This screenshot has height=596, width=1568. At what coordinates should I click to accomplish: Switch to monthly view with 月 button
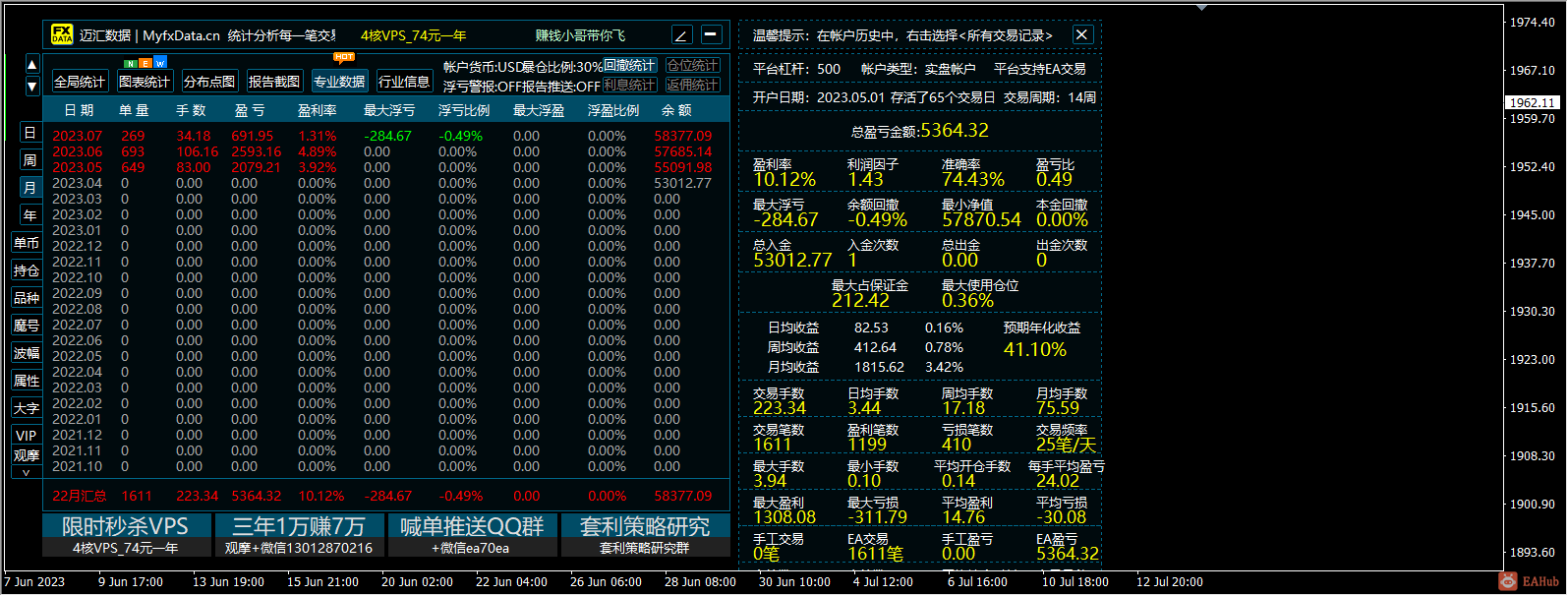29,188
